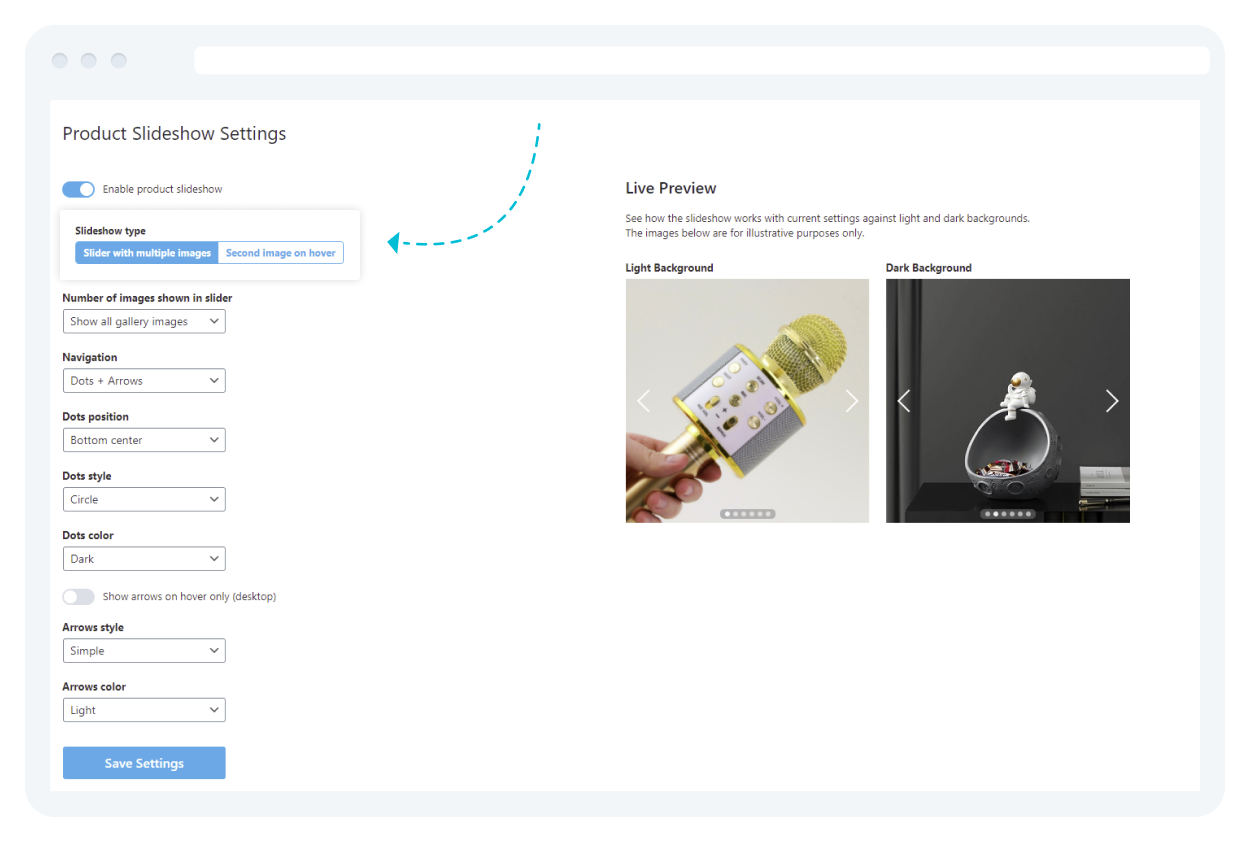
Task: Enable Show arrows on hover only
Action: 78,597
